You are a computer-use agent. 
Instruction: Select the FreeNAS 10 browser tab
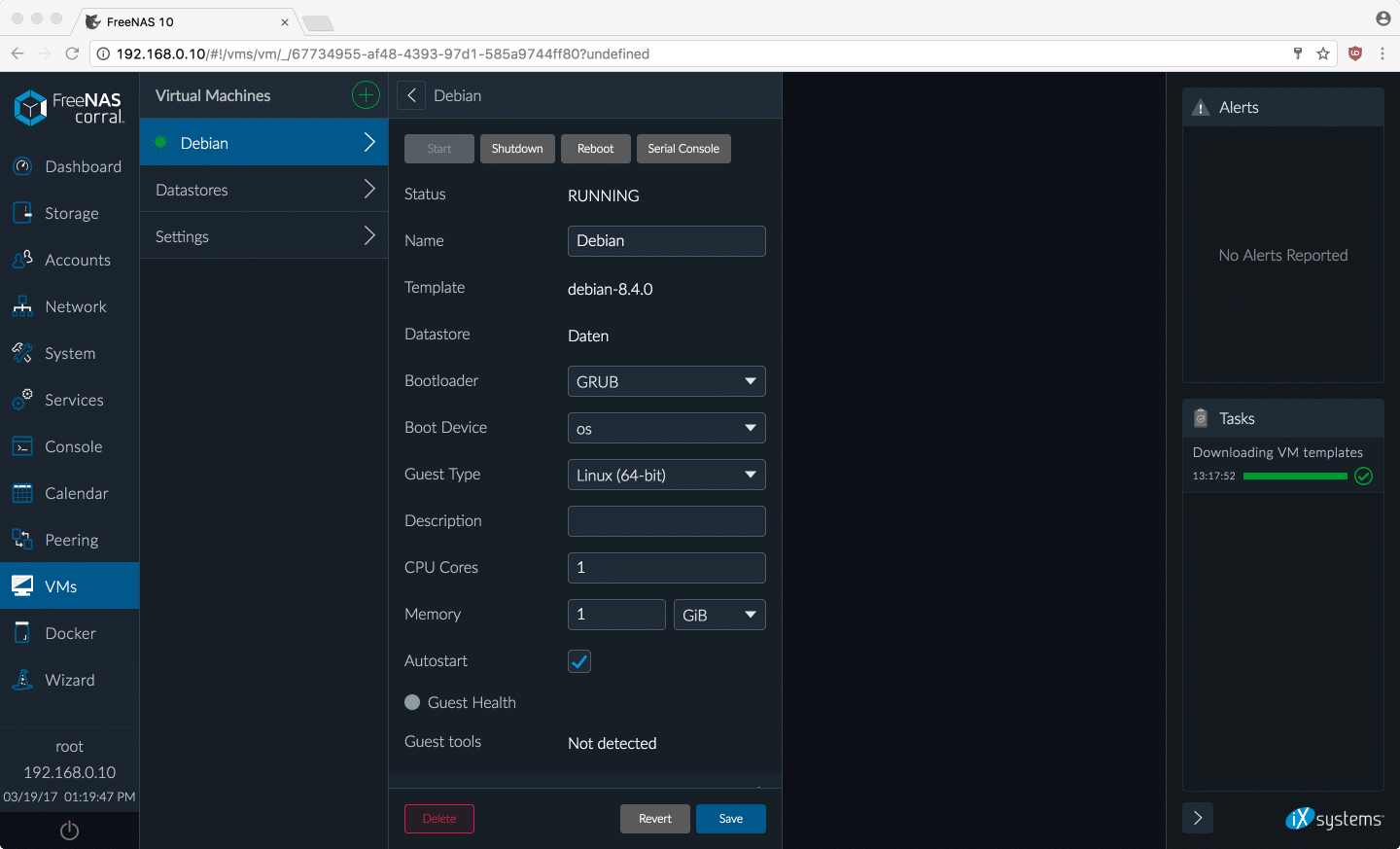point(185,21)
